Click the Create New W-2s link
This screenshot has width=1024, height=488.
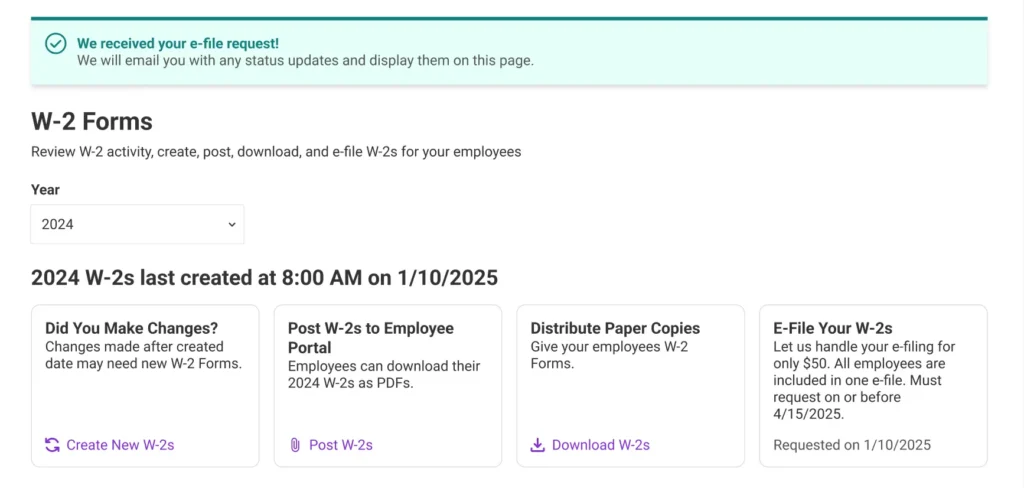120,445
